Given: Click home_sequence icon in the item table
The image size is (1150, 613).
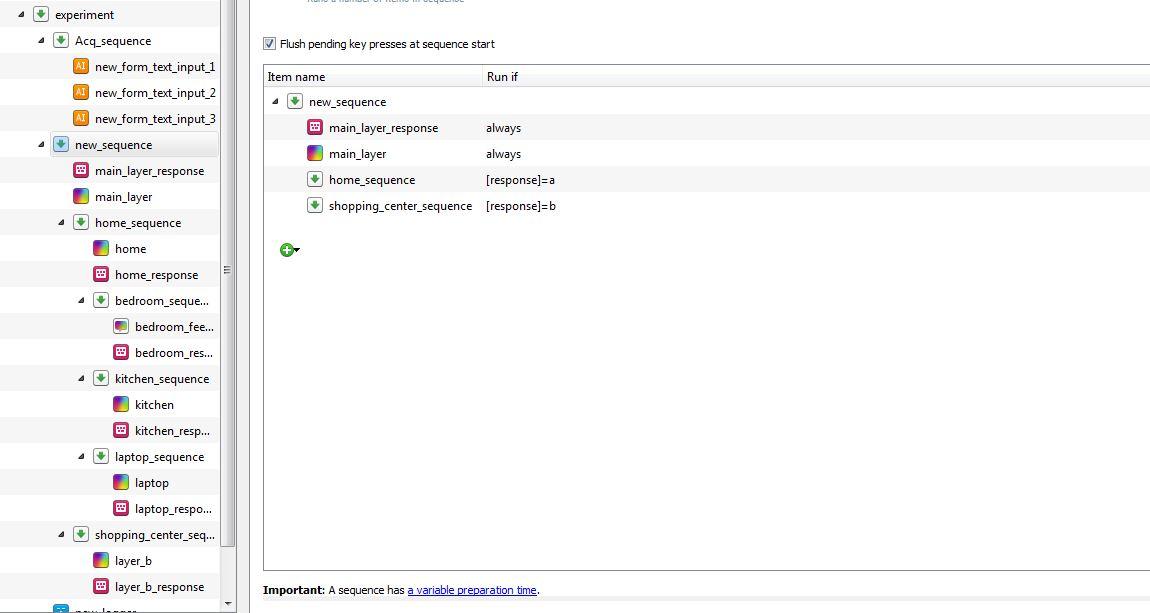Looking at the screenshot, I should pyautogui.click(x=315, y=180).
